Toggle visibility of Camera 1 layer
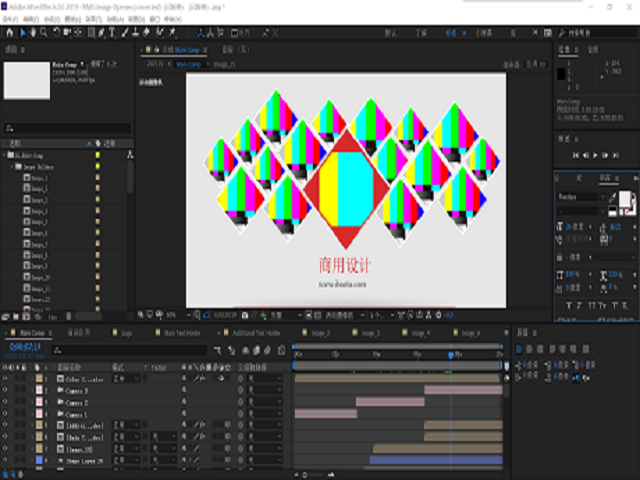Image resolution: width=640 pixels, height=480 pixels. (5, 414)
